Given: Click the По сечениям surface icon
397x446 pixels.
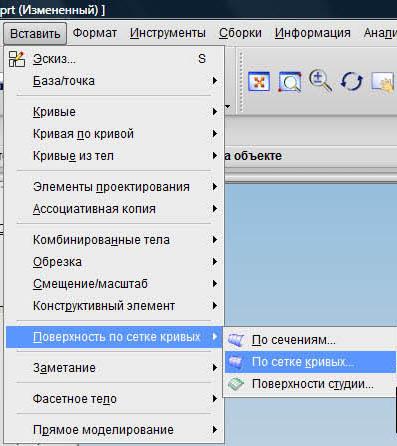Looking at the screenshot, I should 236,340.
